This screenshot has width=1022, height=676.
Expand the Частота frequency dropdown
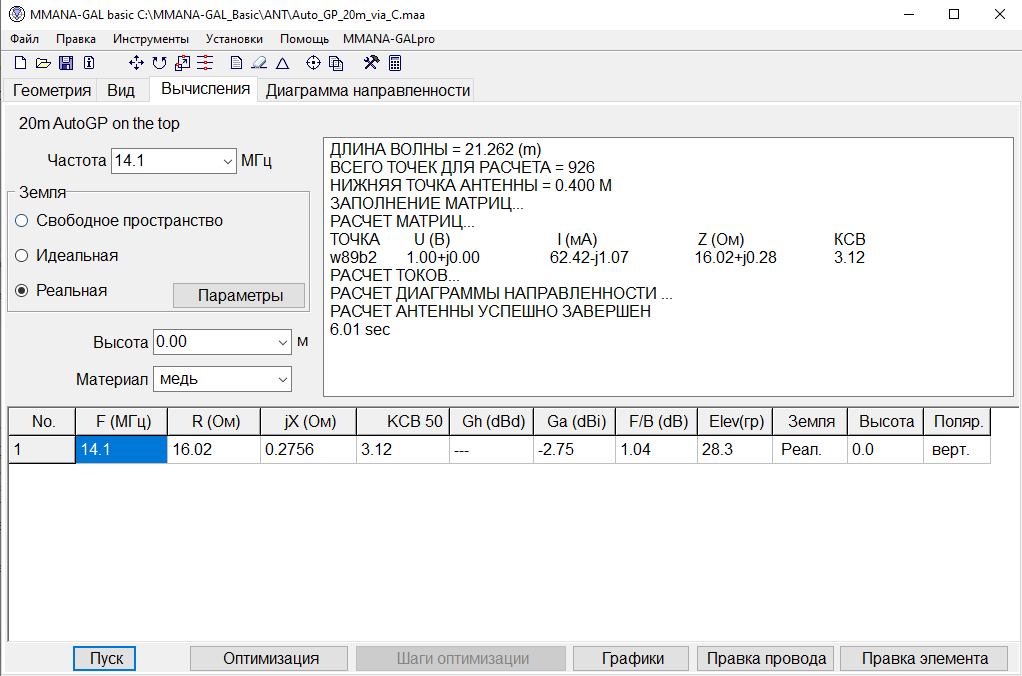227,161
